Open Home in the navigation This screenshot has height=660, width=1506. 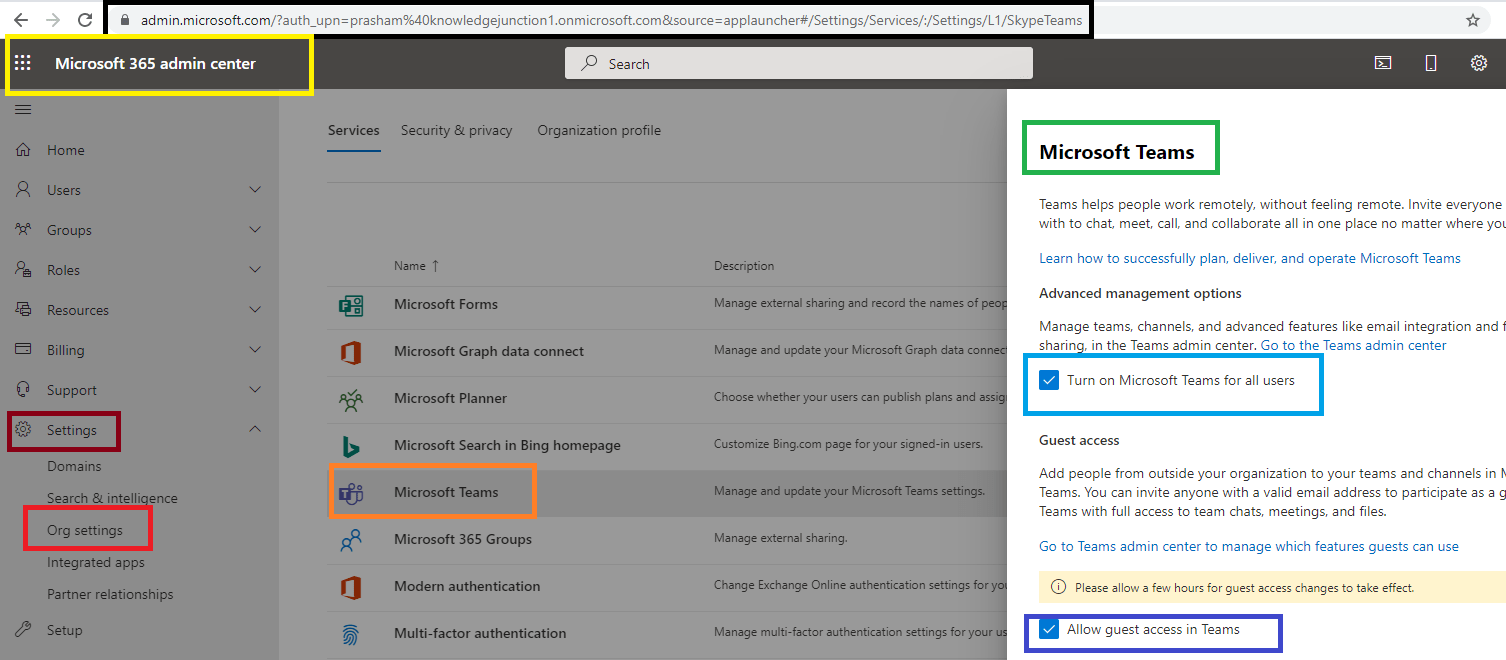click(66, 150)
